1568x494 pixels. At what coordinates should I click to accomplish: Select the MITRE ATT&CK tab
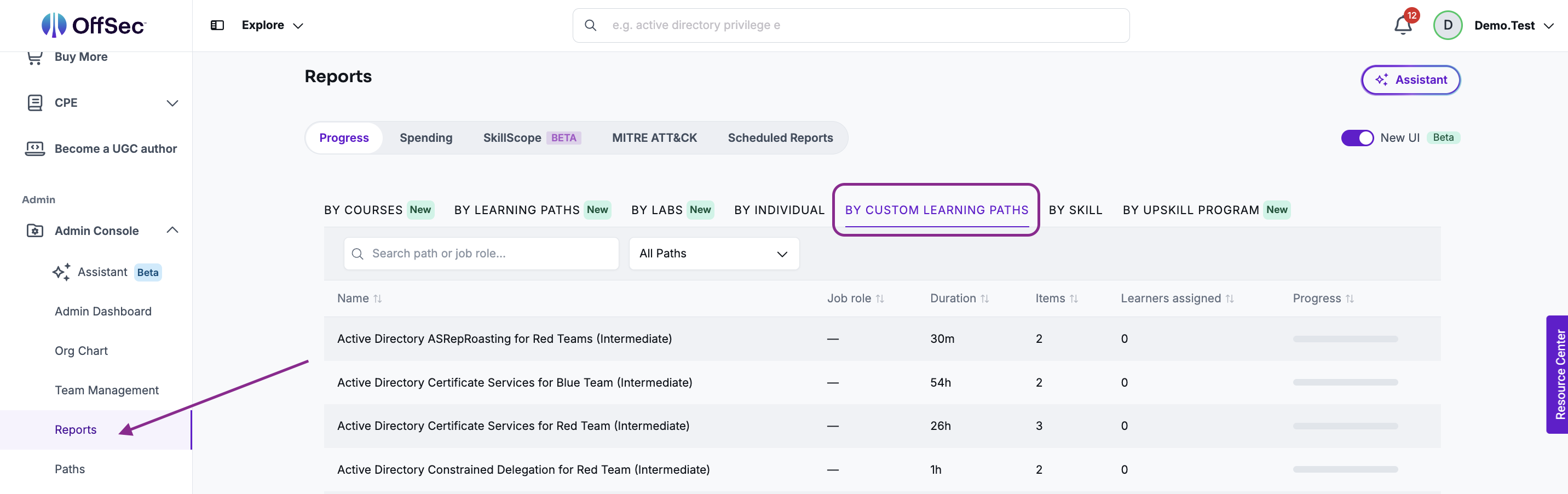coord(654,137)
